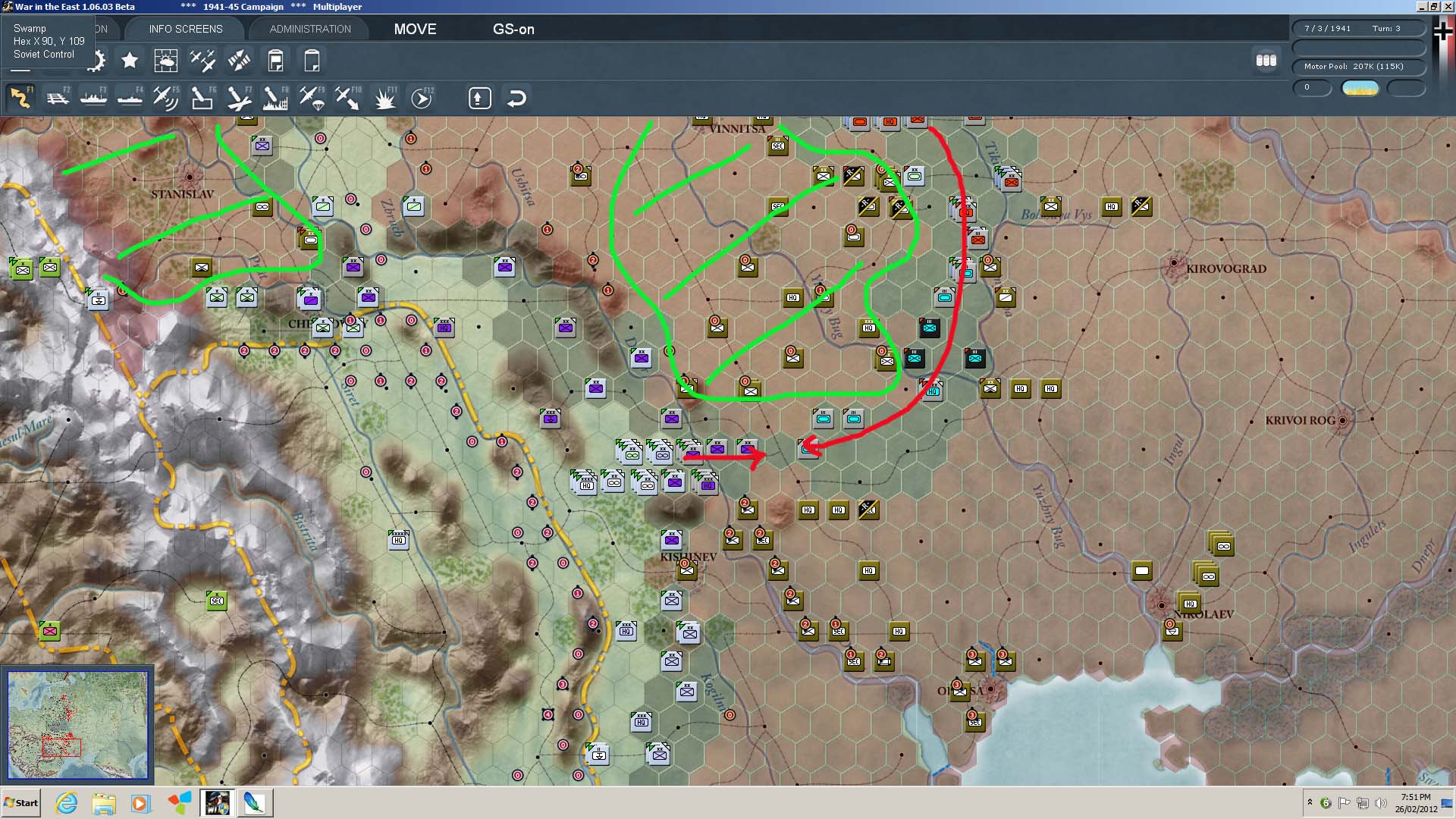
Task: Open Windows Media Player from the taskbar
Action: click(141, 803)
